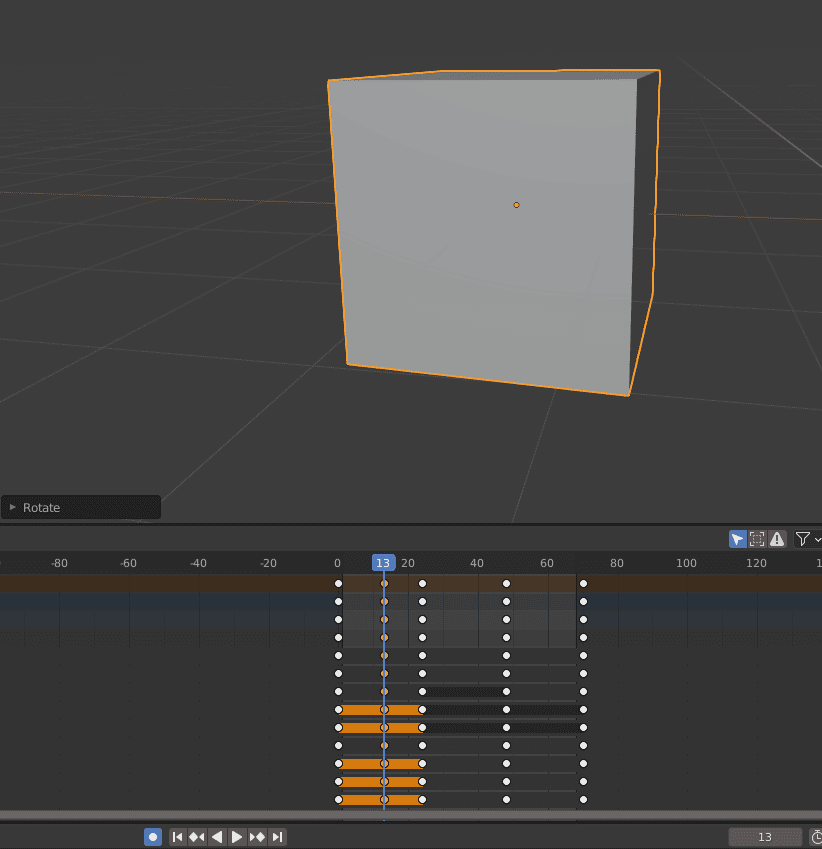Play the animation in reverse

[217, 837]
